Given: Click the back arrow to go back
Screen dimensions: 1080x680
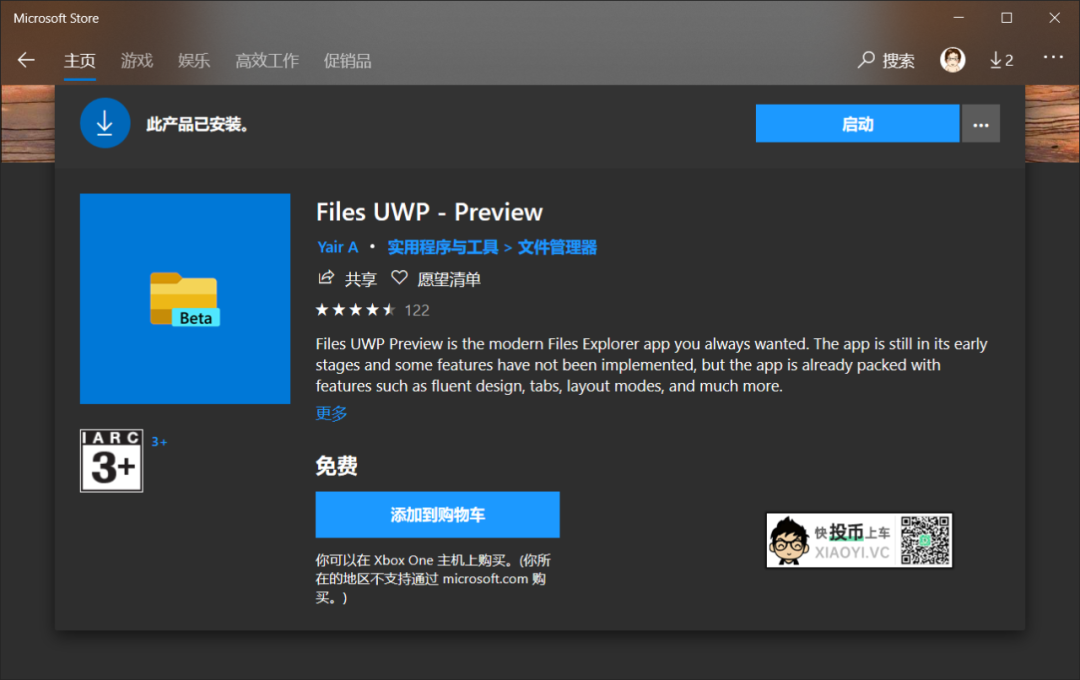Looking at the screenshot, I should pos(25,60).
